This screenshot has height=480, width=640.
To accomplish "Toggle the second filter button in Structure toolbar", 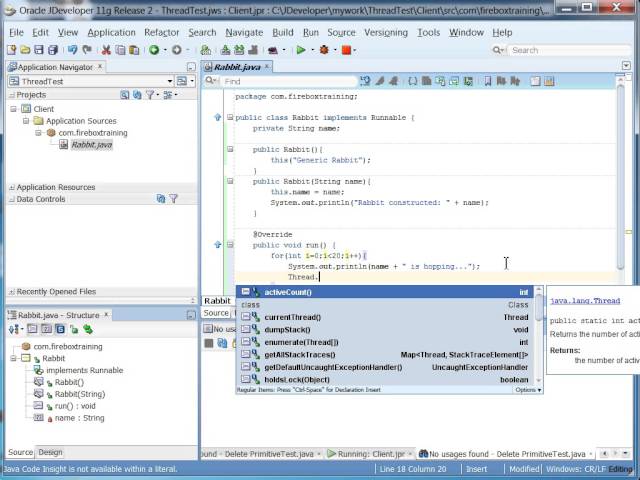I will tap(46, 329).
